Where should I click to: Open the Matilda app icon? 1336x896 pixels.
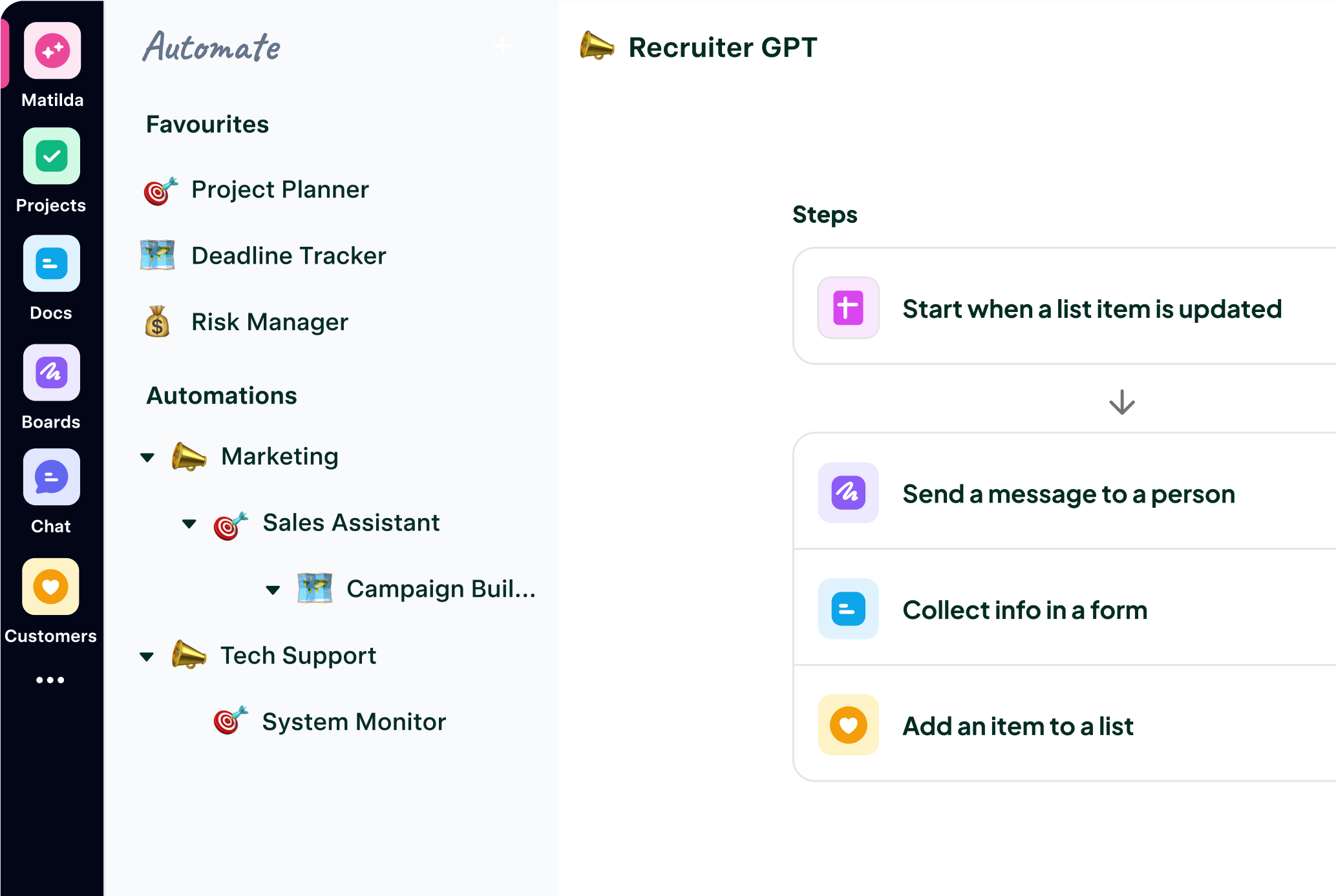pos(52,50)
